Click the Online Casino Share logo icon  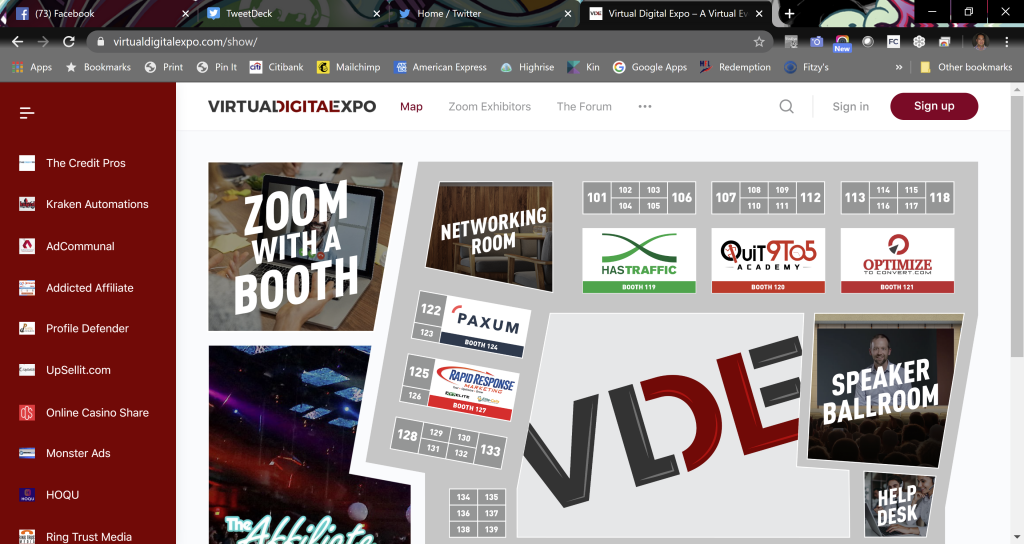(x=27, y=413)
